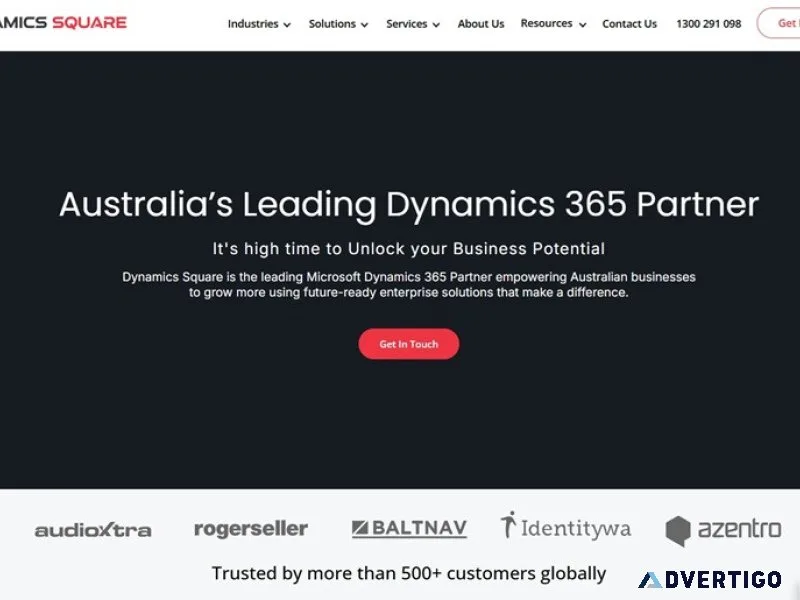Open the Solutions menu
800x600 pixels.
pos(332,24)
